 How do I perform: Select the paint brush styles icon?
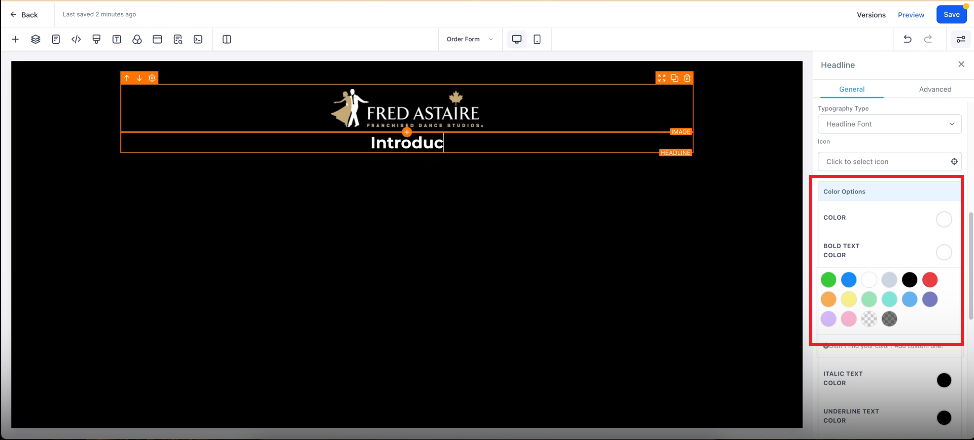coord(96,39)
